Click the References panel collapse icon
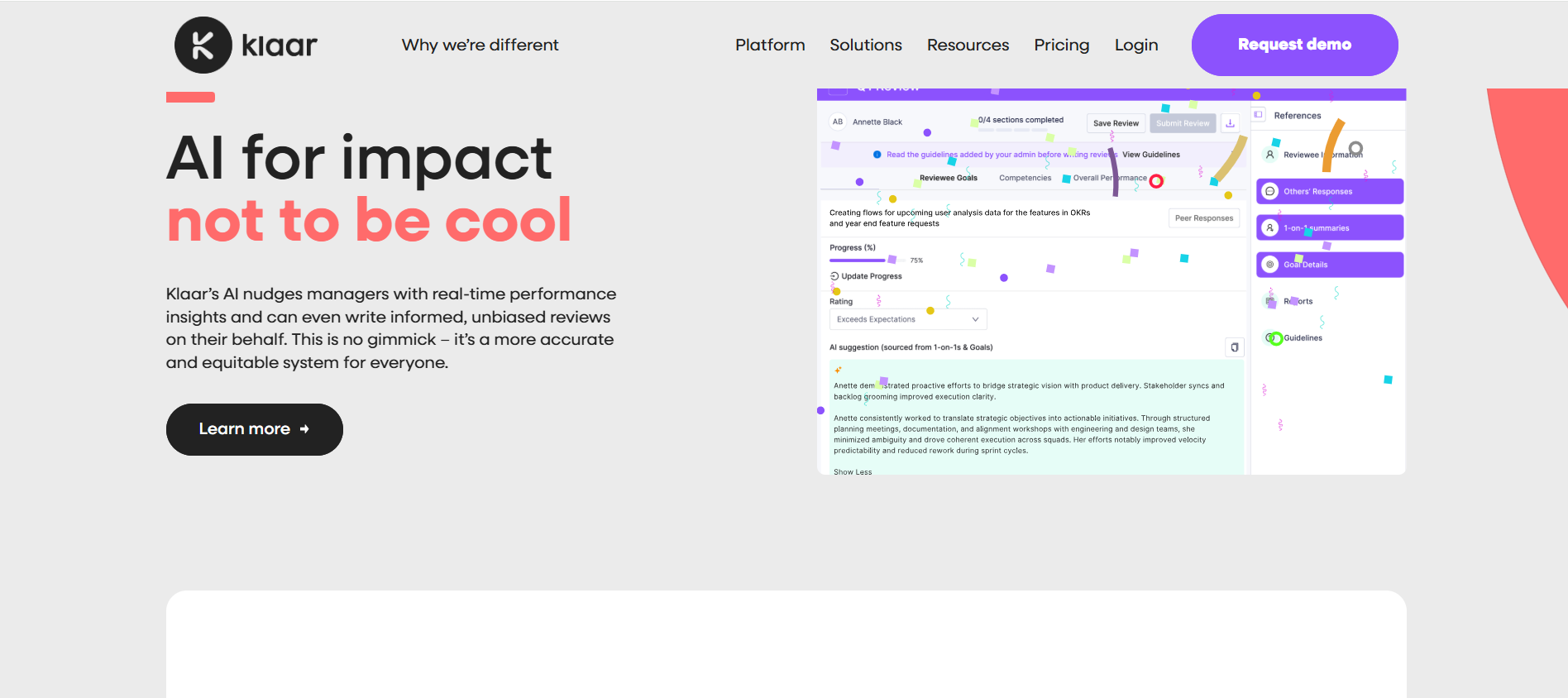The image size is (1568, 698). (1258, 115)
